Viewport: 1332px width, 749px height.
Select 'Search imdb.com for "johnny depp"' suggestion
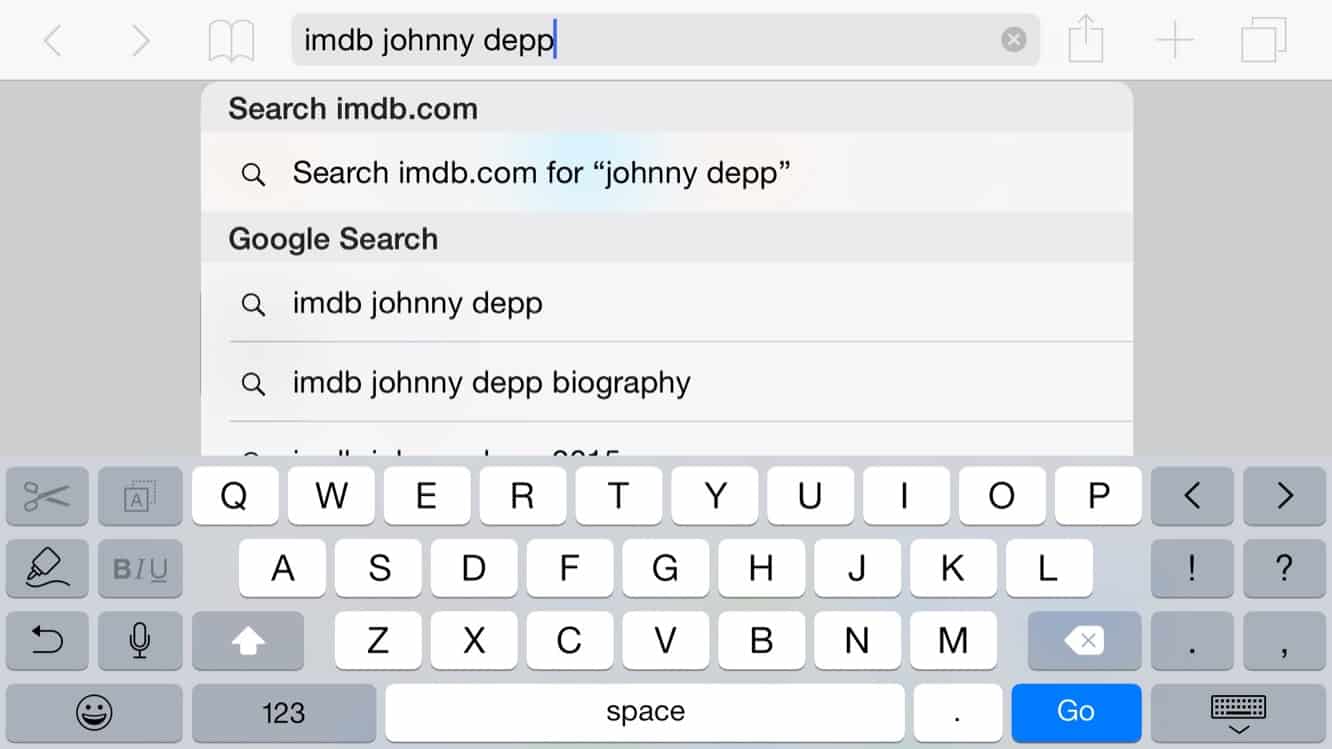click(541, 174)
